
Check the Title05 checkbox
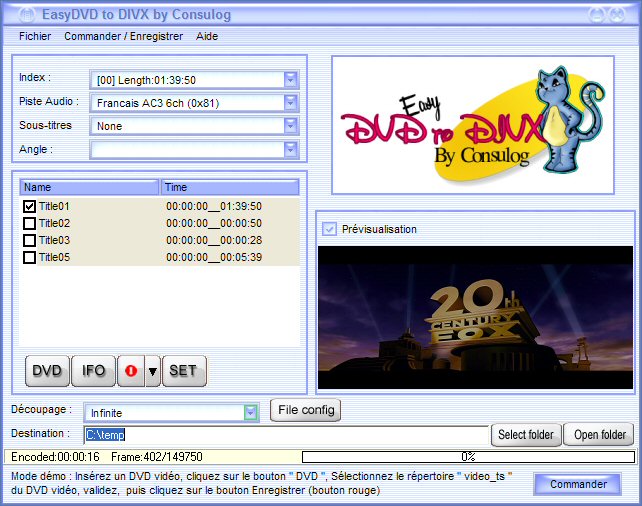(29, 257)
